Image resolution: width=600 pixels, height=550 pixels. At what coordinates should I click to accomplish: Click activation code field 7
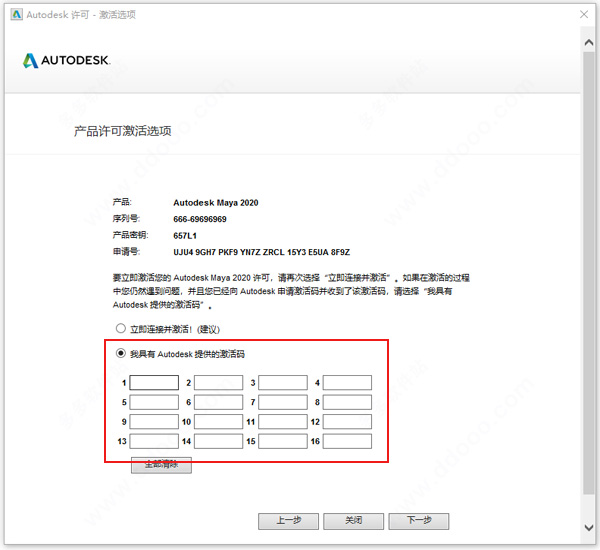[283, 402]
